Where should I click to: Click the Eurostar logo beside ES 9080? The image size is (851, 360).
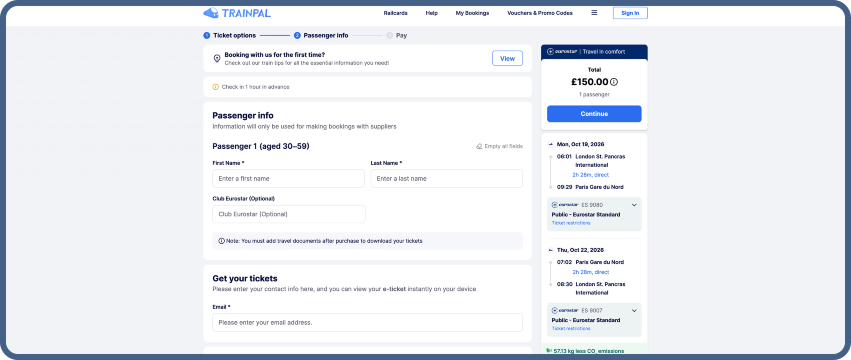pos(565,205)
